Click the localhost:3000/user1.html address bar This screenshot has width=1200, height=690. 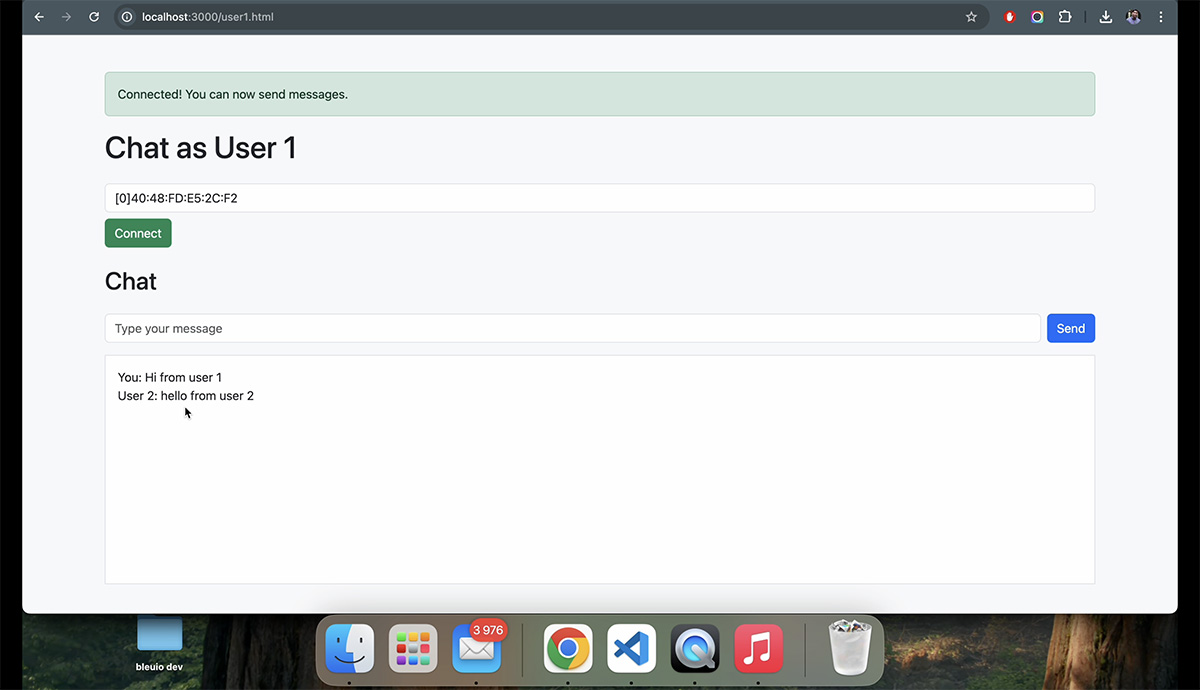(x=550, y=17)
